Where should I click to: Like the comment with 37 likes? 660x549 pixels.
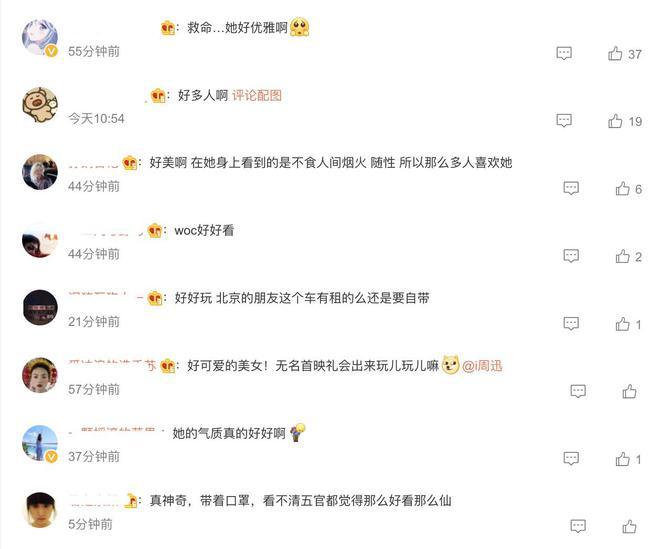615,53
